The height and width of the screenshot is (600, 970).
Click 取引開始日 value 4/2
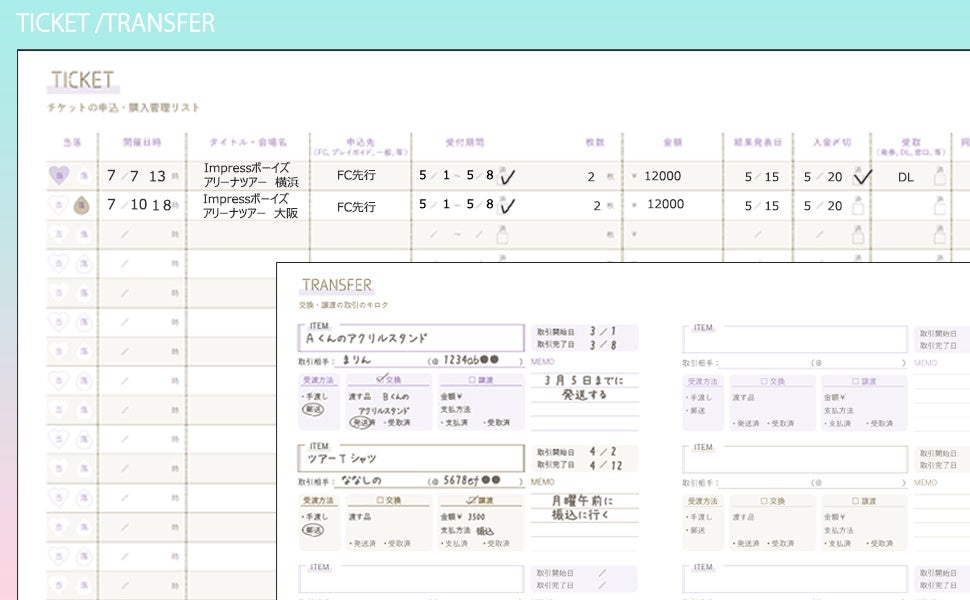point(603,452)
